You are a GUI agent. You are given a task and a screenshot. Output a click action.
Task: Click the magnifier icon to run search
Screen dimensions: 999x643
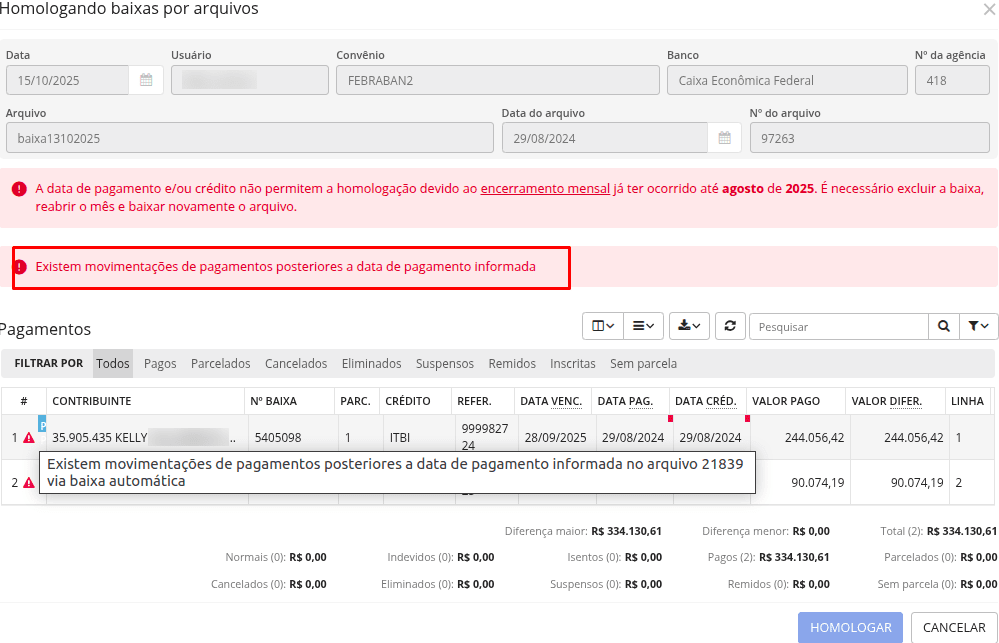coord(942,325)
